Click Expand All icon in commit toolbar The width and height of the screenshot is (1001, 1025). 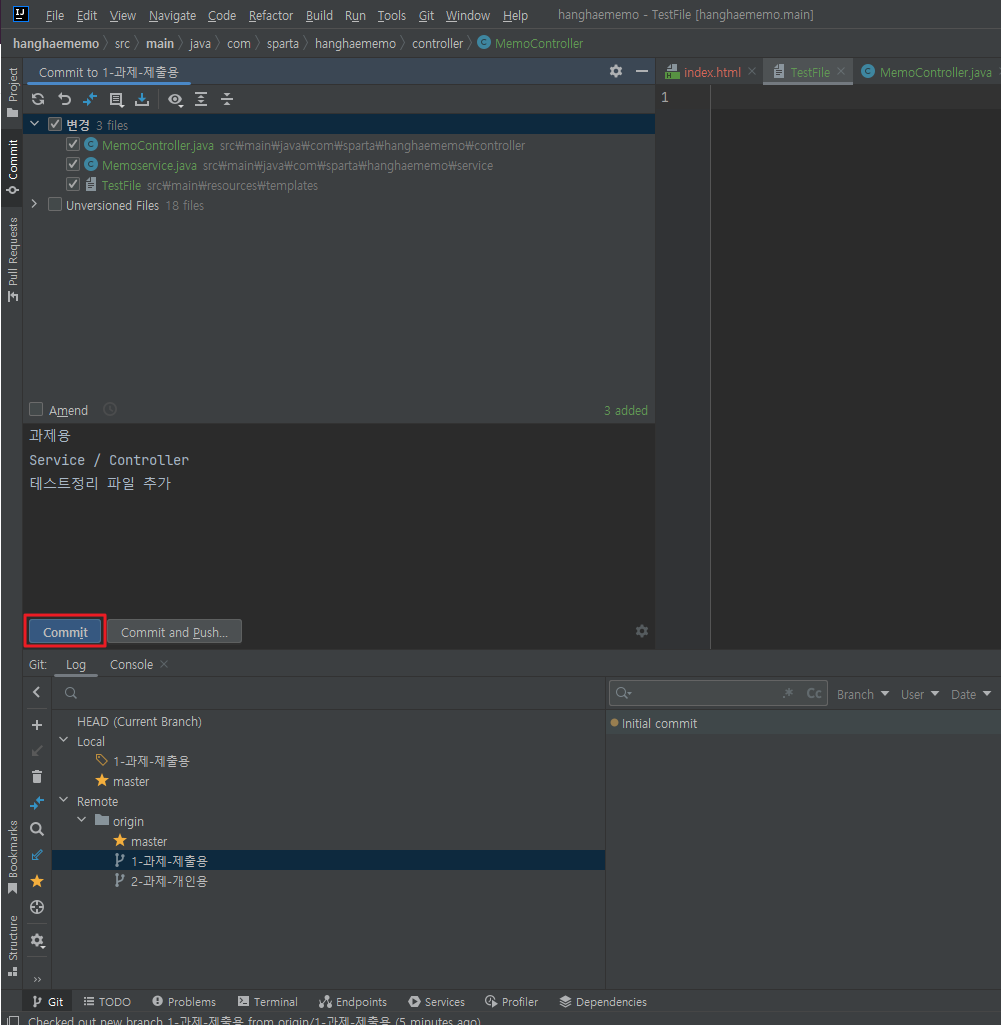(201, 99)
